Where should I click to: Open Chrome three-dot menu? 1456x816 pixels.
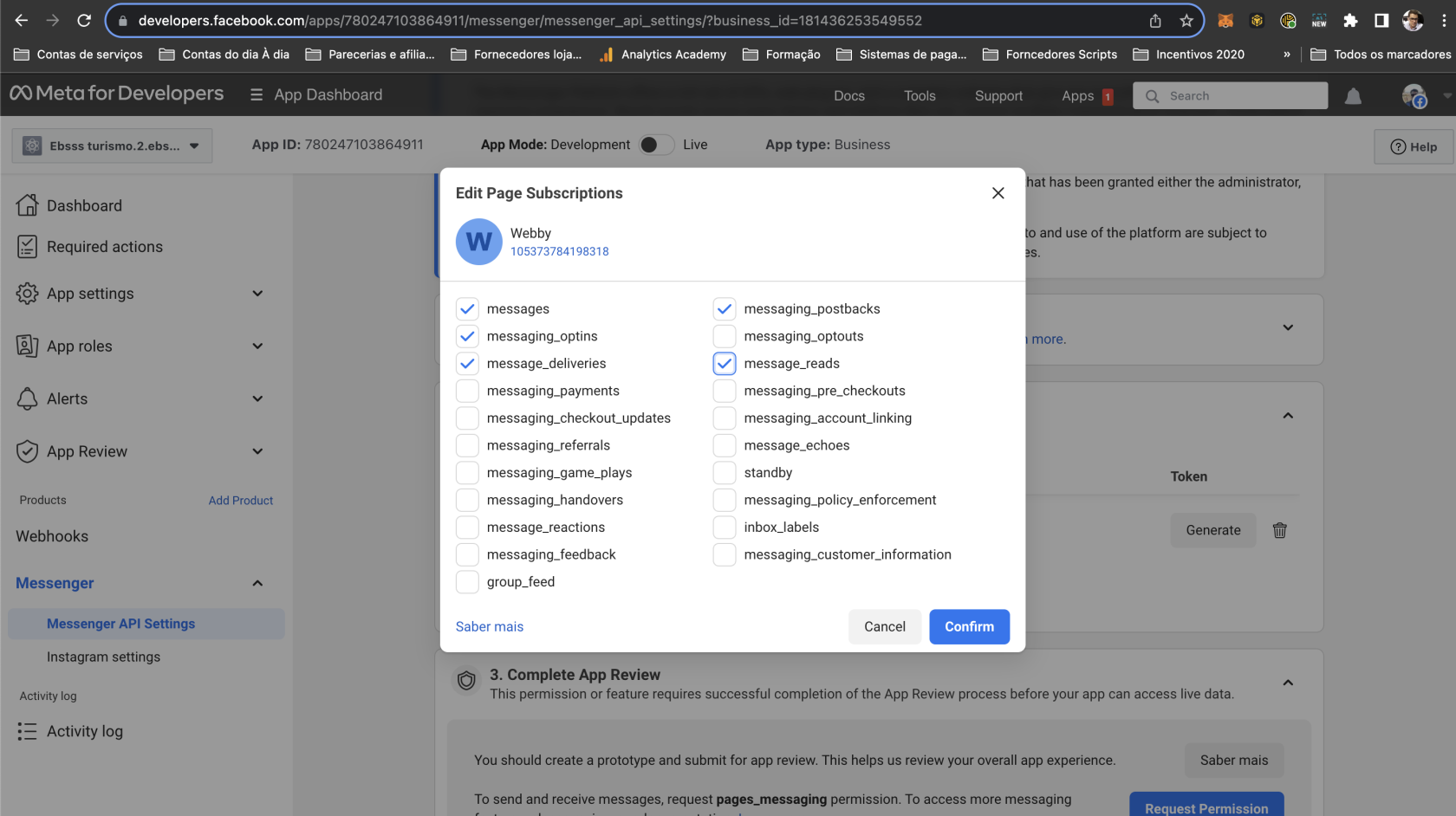(x=1443, y=21)
